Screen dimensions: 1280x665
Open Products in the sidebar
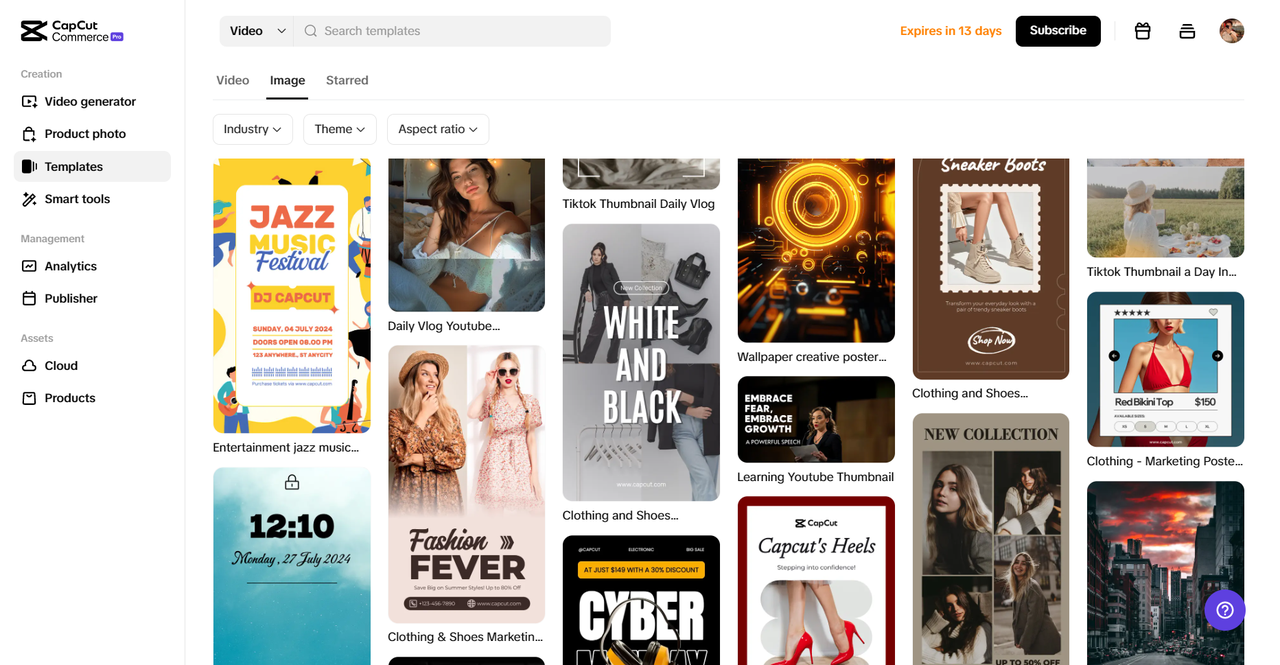[92, 398]
